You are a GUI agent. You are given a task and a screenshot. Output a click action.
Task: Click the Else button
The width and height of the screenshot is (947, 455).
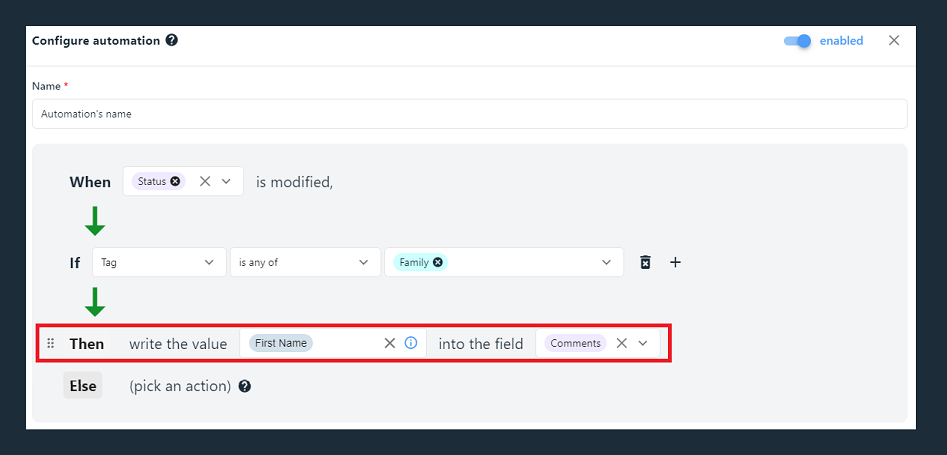point(83,386)
